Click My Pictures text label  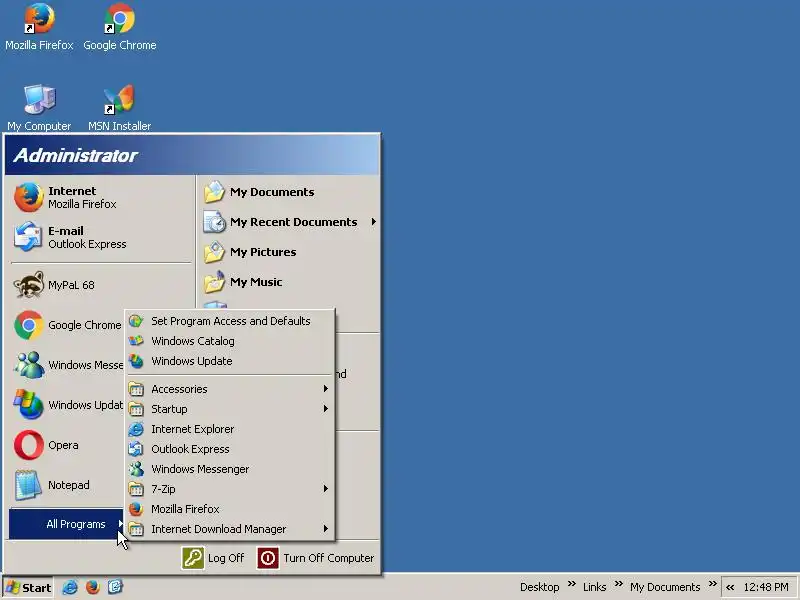263,252
